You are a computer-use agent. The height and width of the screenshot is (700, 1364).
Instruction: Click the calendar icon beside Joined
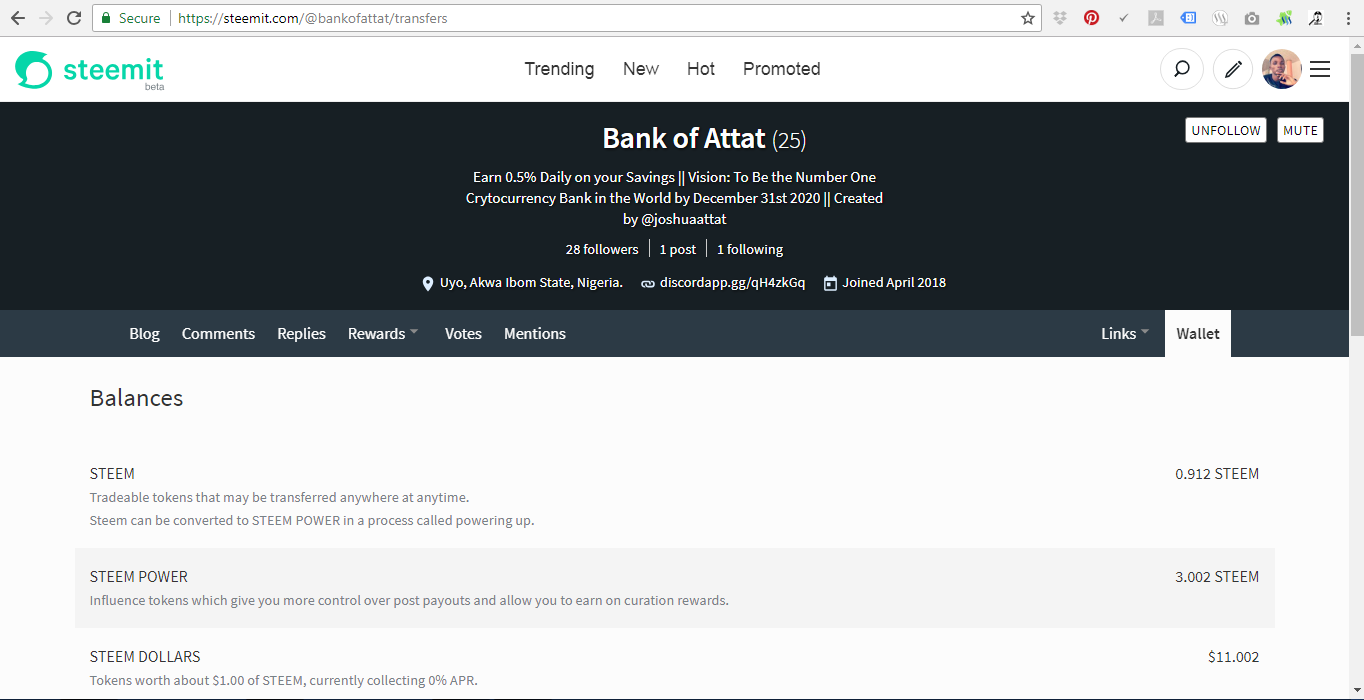(830, 283)
